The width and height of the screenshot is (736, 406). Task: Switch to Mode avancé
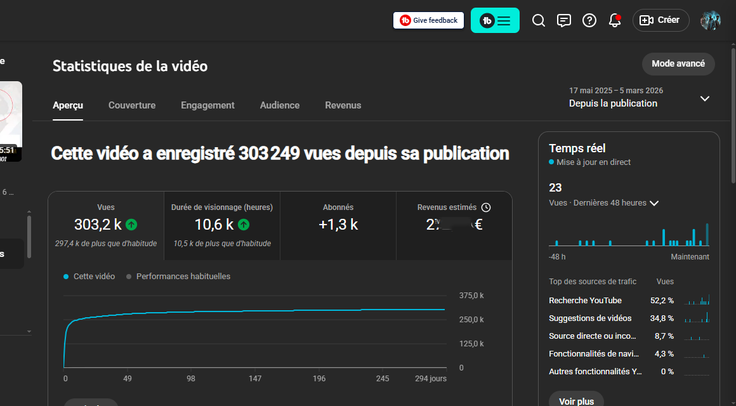pyautogui.click(x=678, y=64)
